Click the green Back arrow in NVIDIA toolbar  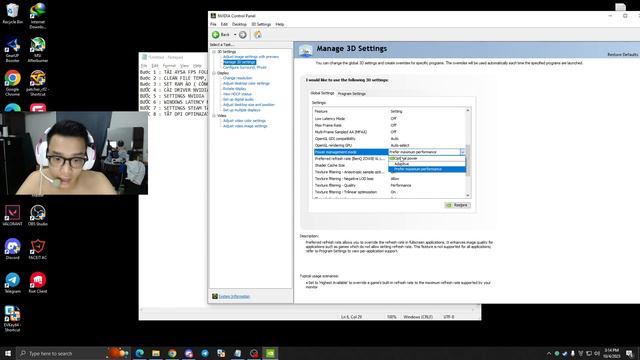pos(216,35)
